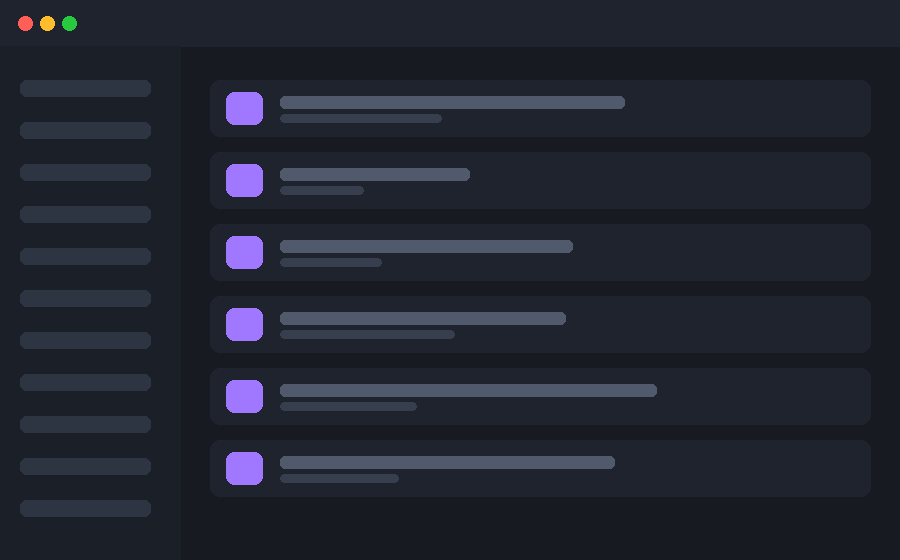The width and height of the screenshot is (900, 560).
Task: Open the fifth list row with longest title
Action: point(540,396)
